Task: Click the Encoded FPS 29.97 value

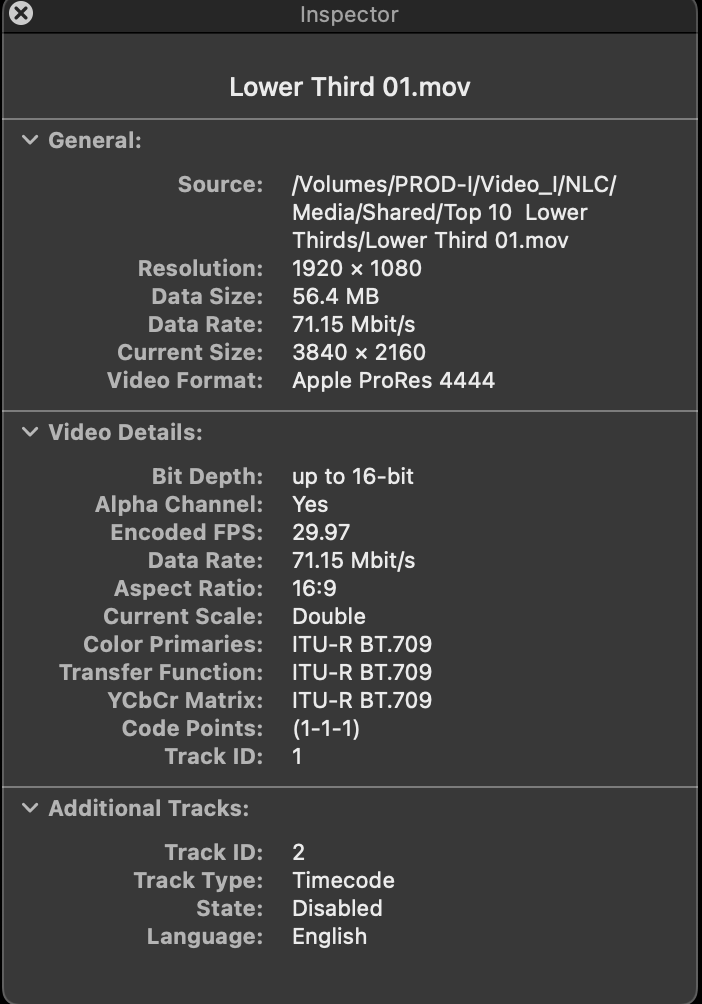Action: pyautogui.click(x=320, y=532)
